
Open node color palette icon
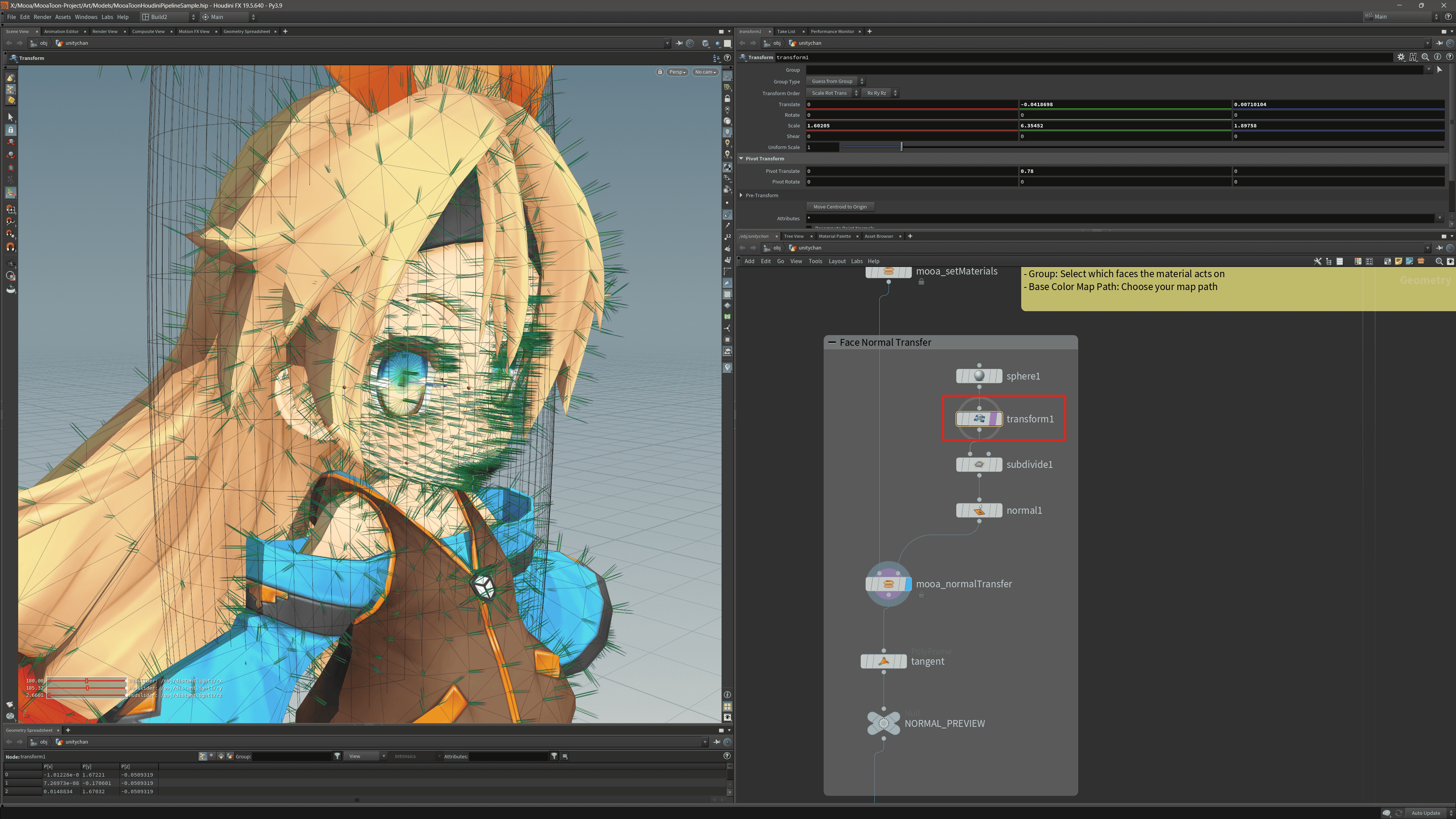coord(1358,261)
